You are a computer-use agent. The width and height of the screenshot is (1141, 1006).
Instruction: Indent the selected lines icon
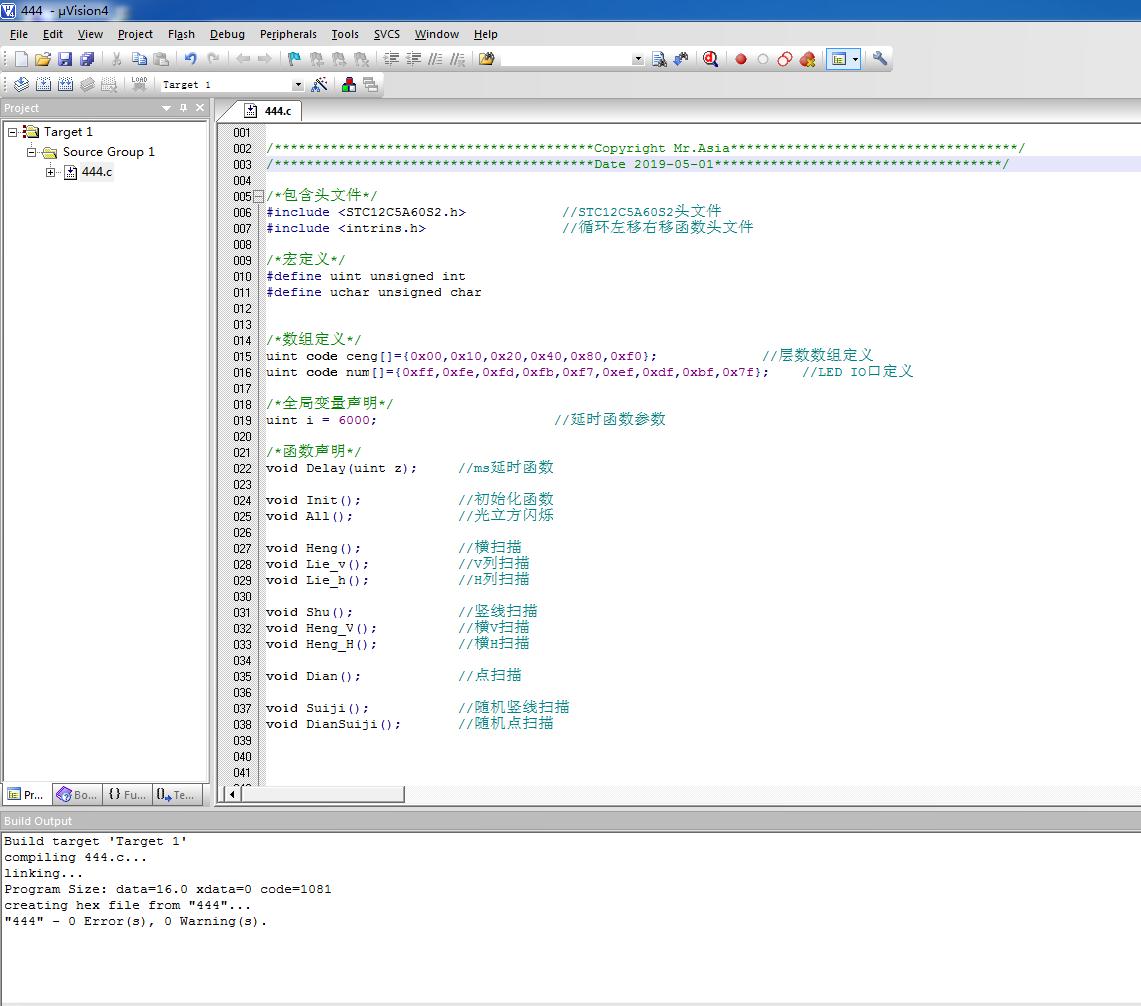(x=391, y=59)
